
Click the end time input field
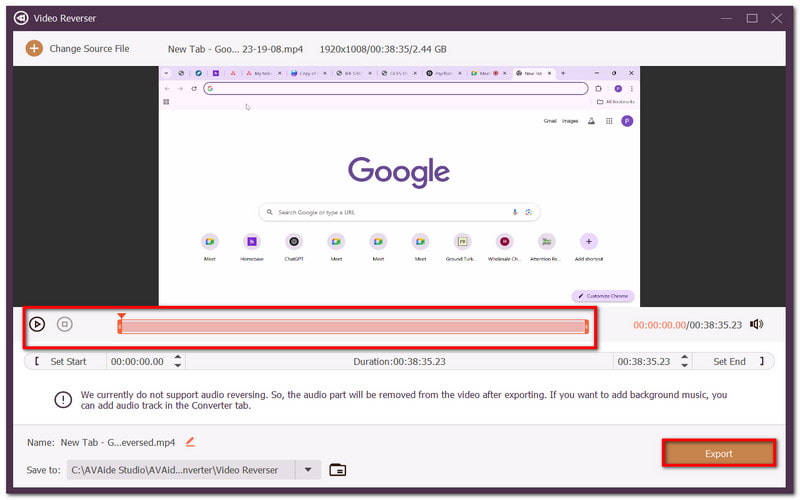[x=643, y=361]
